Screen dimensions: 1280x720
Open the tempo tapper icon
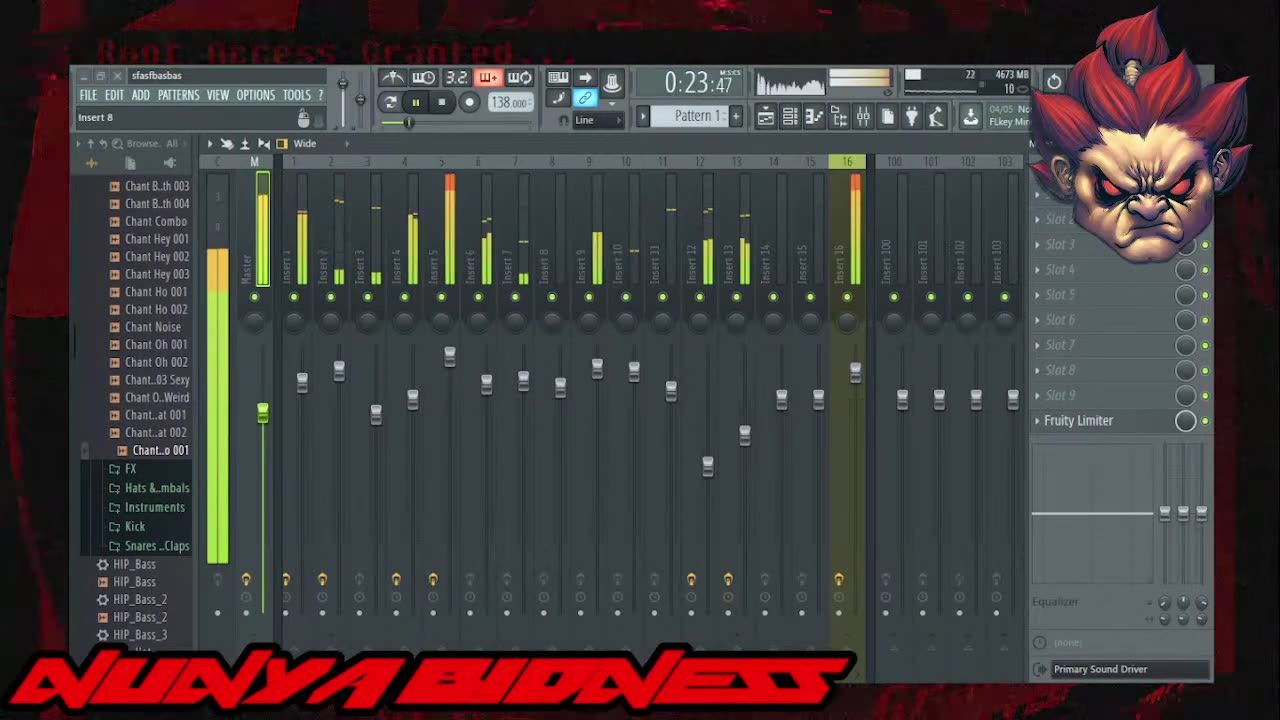[x=936, y=117]
